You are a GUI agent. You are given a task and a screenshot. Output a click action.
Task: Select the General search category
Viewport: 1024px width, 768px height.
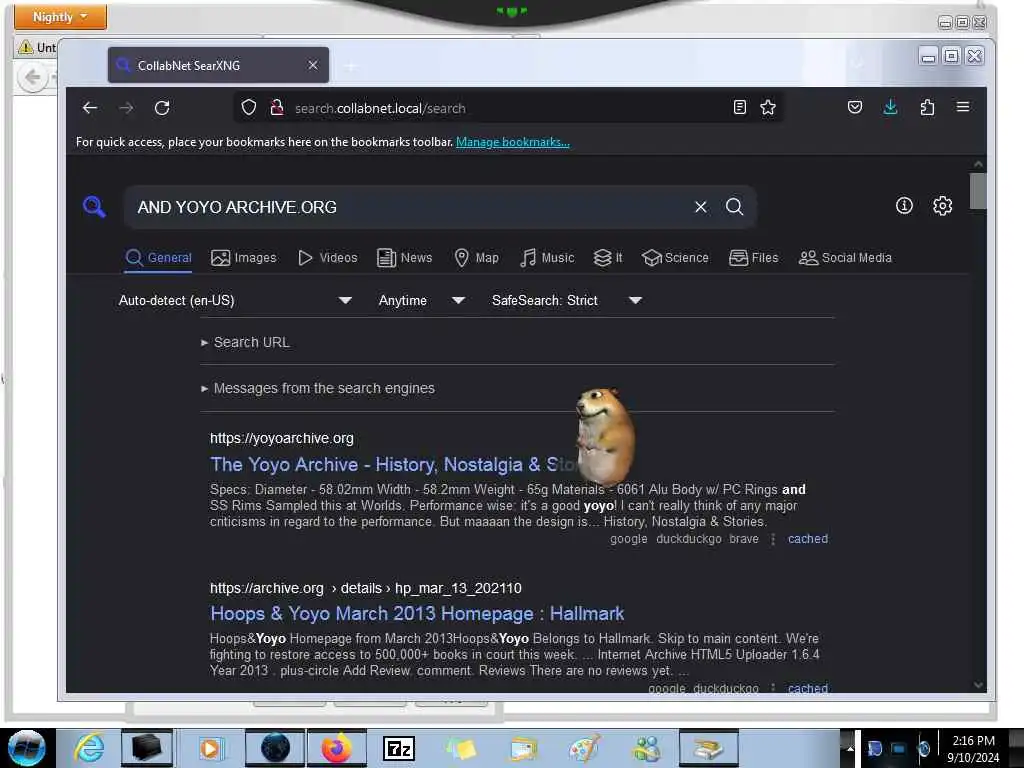click(159, 257)
